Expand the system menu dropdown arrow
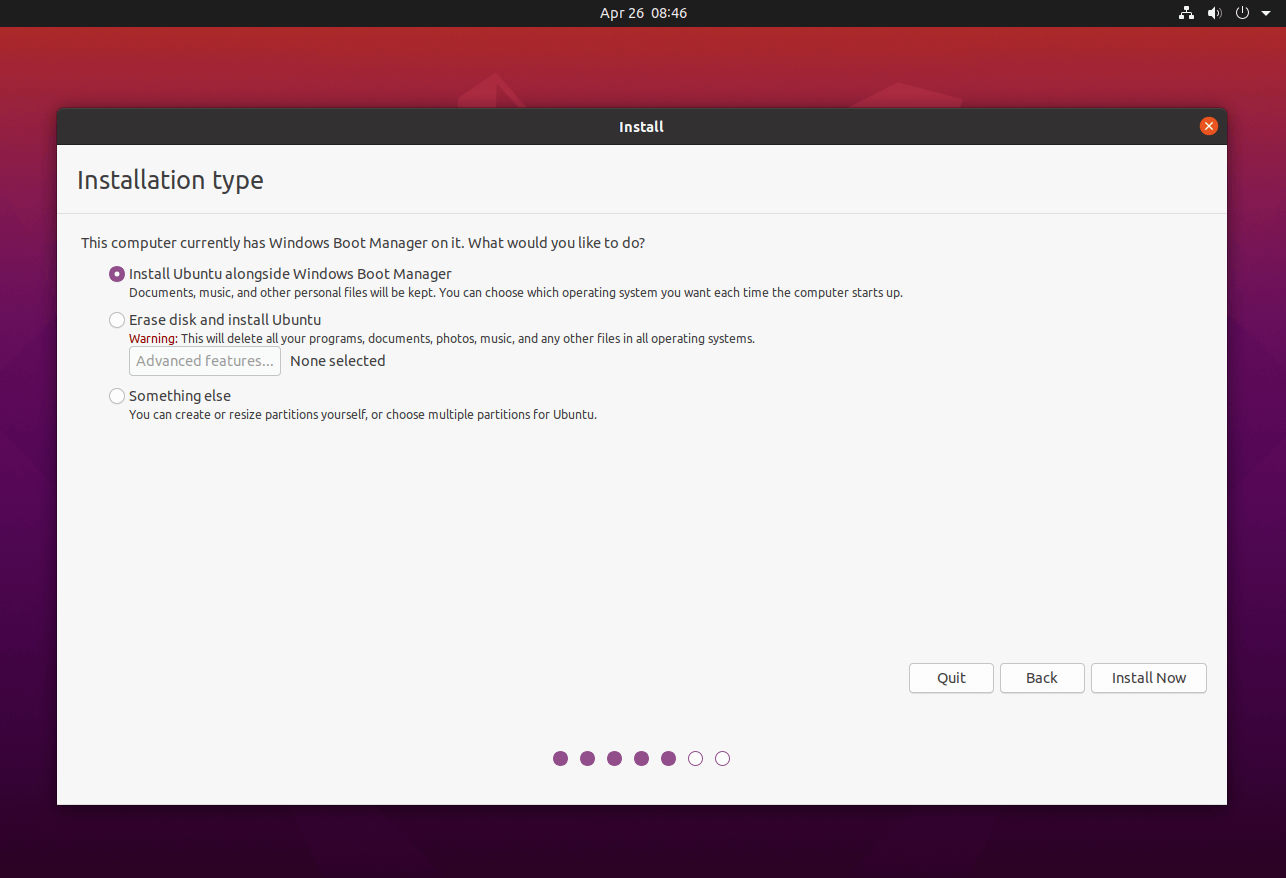1286x878 pixels. click(1265, 13)
